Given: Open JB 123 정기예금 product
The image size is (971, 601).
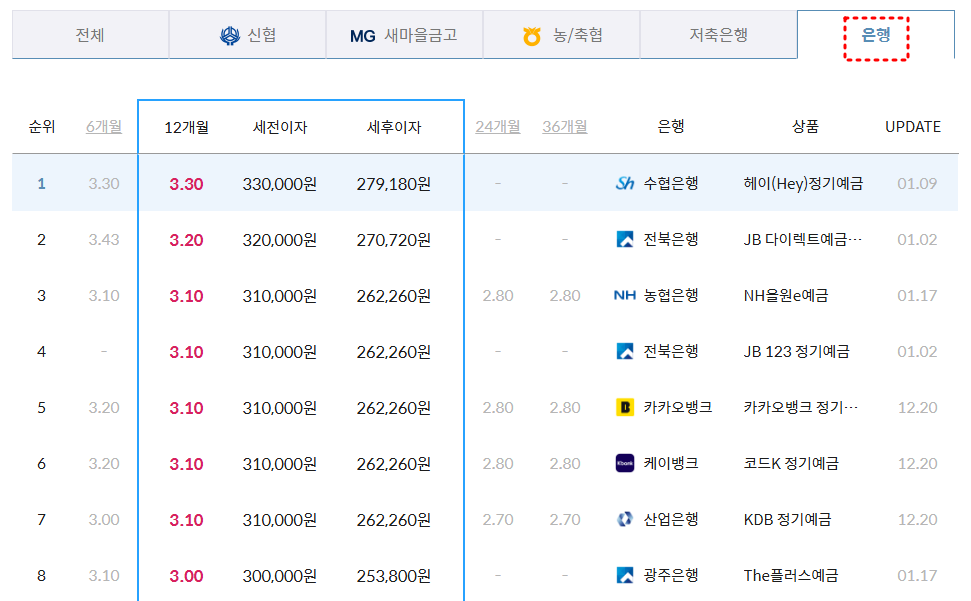Looking at the screenshot, I should 796,352.
